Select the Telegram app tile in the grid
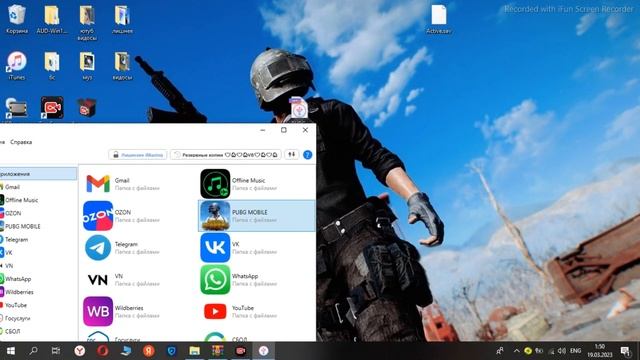 [139, 247]
